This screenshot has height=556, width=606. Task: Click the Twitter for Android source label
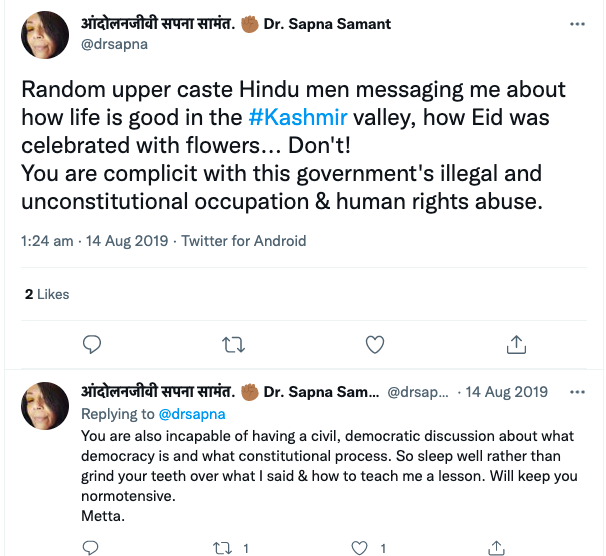pyautogui.click(x=244, y=241)
